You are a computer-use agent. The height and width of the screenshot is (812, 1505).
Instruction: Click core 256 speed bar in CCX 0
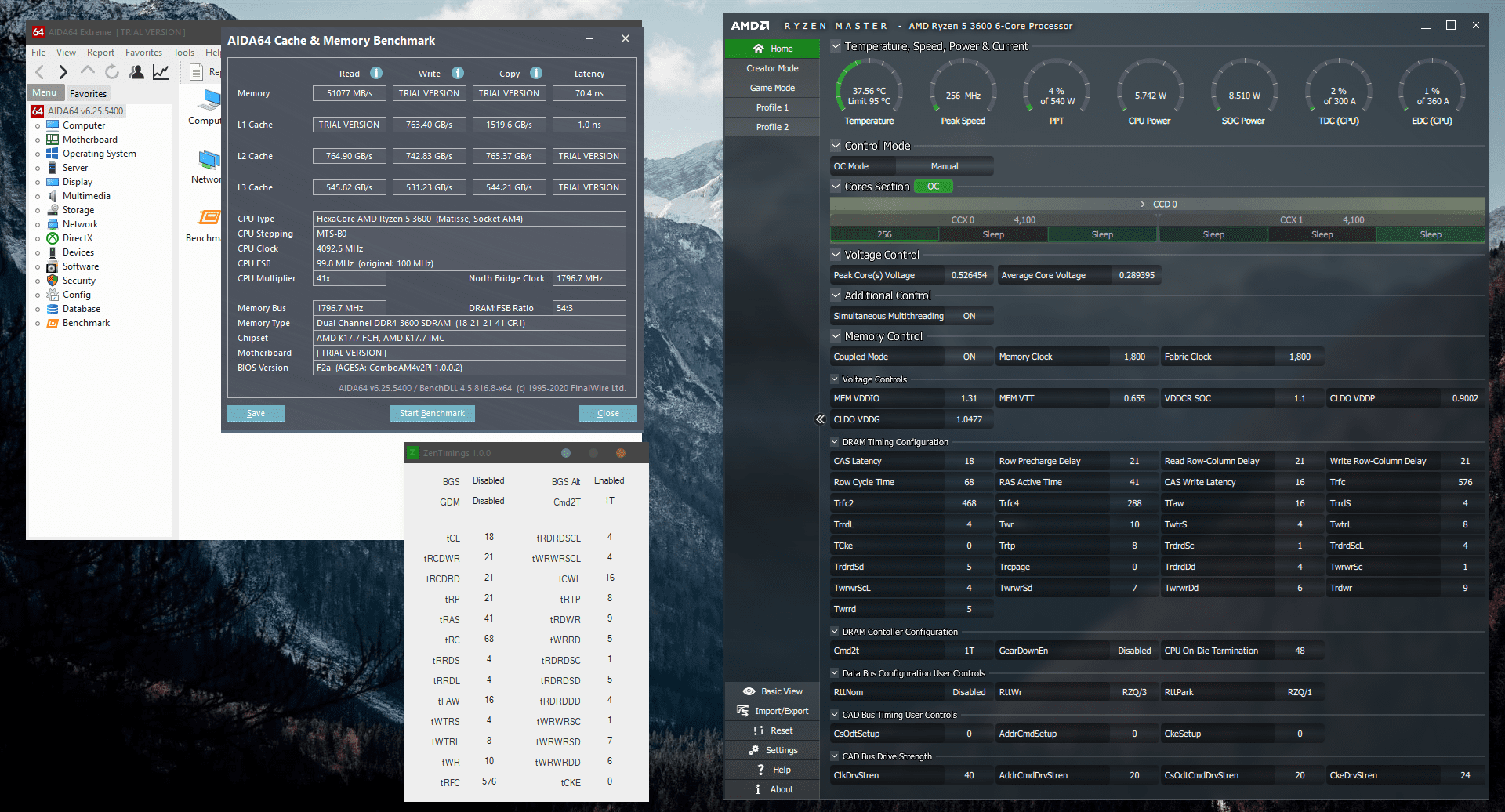pyautogui.click(x=884, y=234)
